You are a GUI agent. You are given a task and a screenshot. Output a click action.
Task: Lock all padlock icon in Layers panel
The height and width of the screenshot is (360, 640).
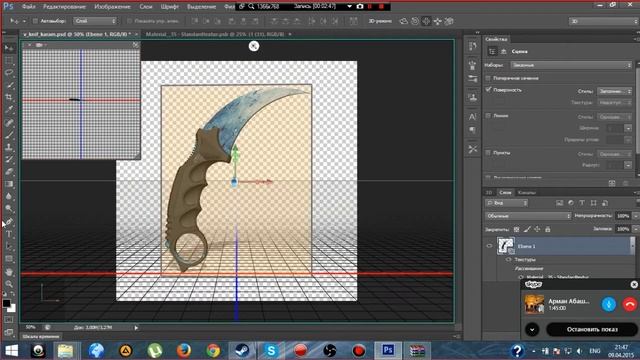pyautogui.click(x=548, y=229)
